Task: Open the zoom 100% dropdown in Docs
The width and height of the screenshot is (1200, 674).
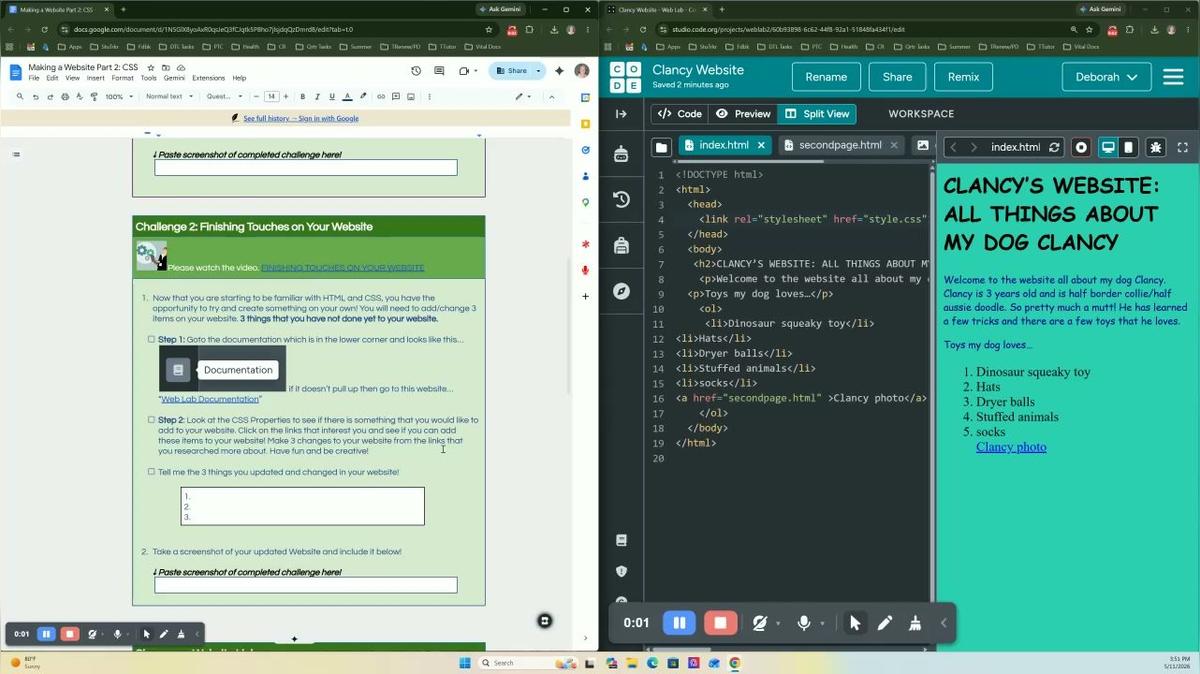Action: click(x=118, y=97)
